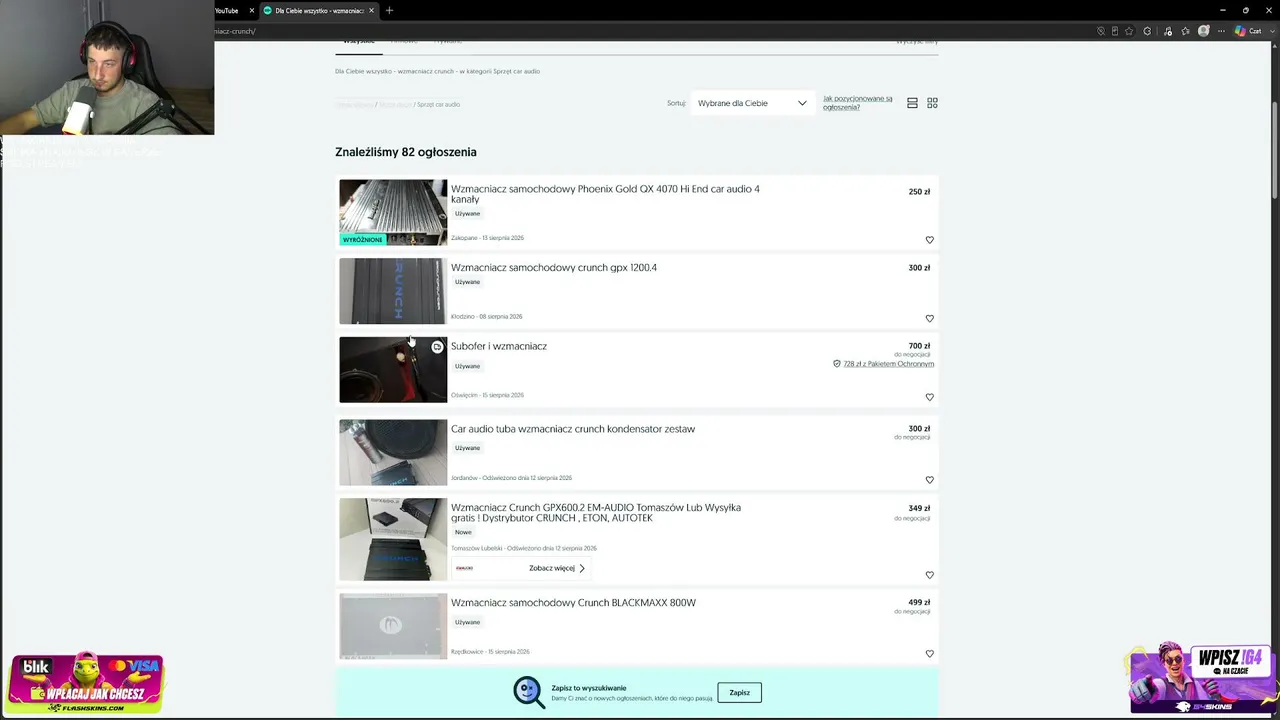The height and width of the screenshot is (720, 1280).
Task: Open the Crunch BLACKMAXX 800W listing title
Action: (x=573, y=603)
